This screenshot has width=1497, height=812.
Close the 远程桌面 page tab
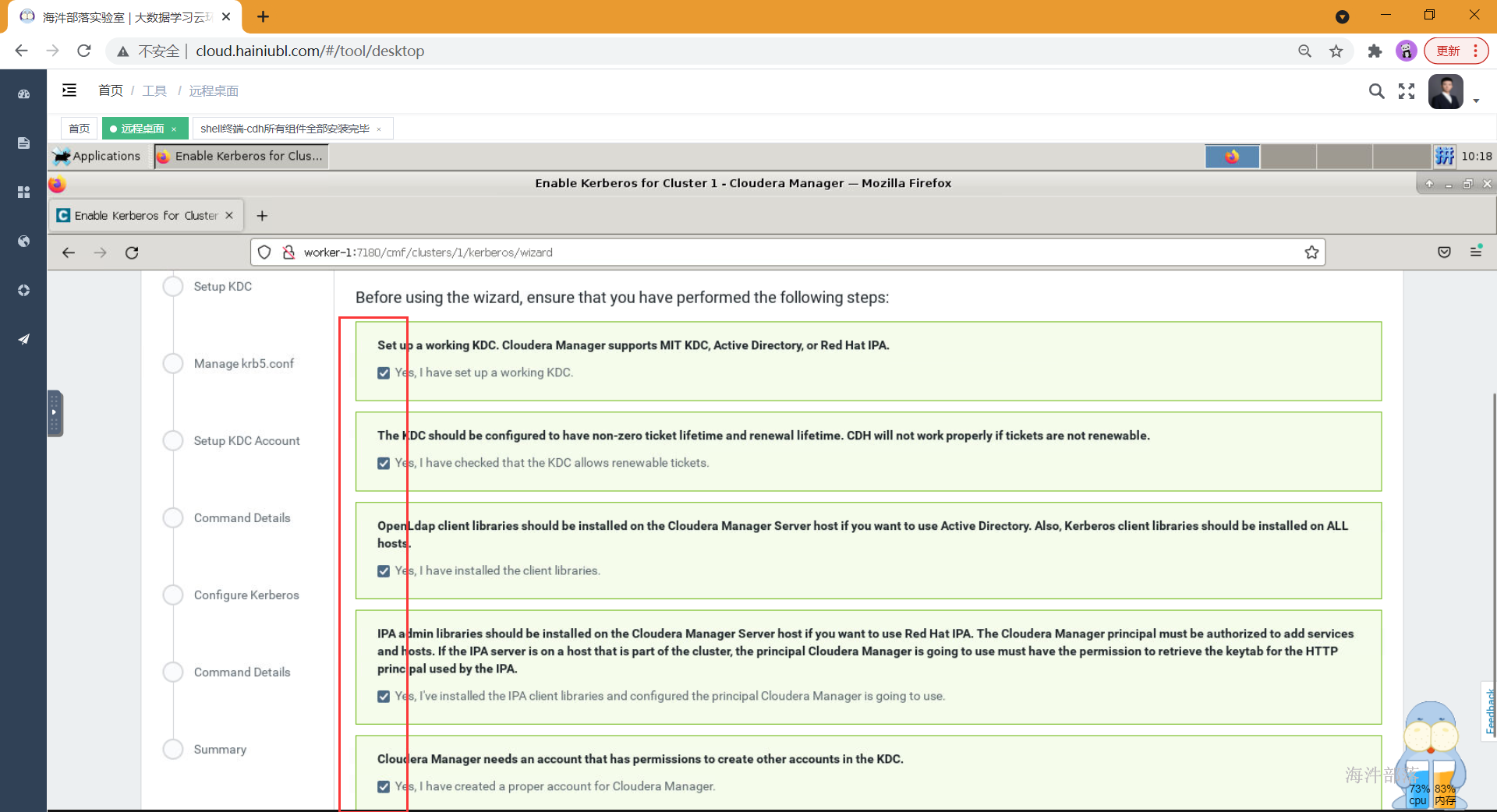click(x=174, y=129)
